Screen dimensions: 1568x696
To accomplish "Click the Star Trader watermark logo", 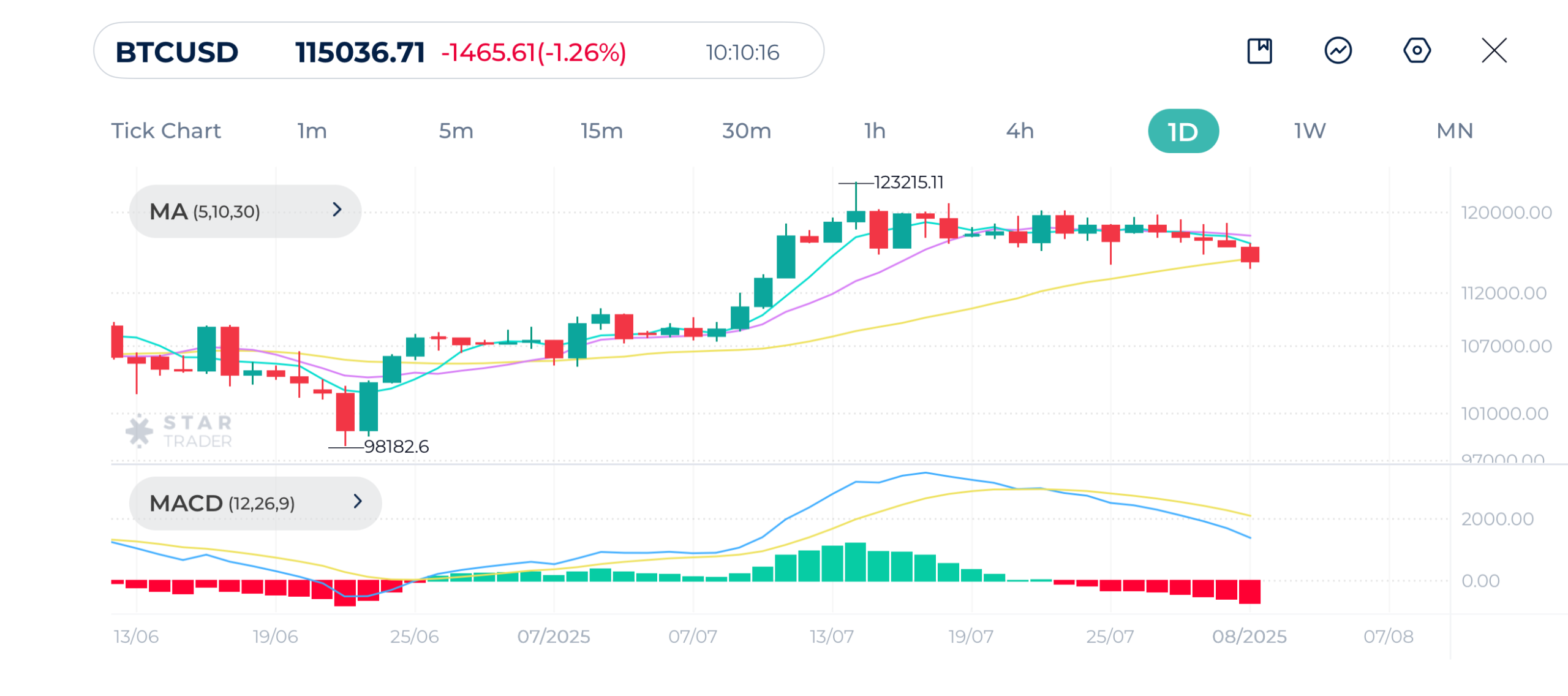I will coord(179,431).
